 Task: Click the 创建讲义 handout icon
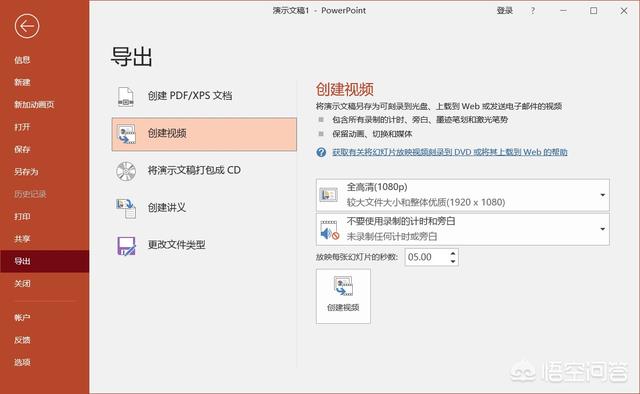(126, 208)
